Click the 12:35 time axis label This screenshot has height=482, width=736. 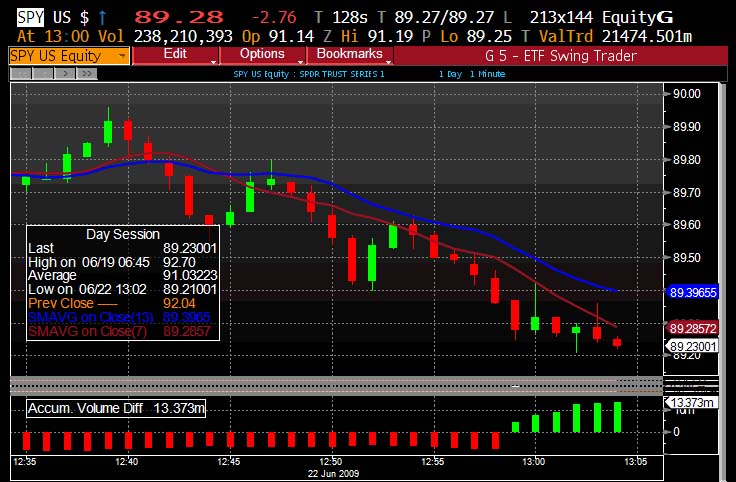click(x=24, y=462)
